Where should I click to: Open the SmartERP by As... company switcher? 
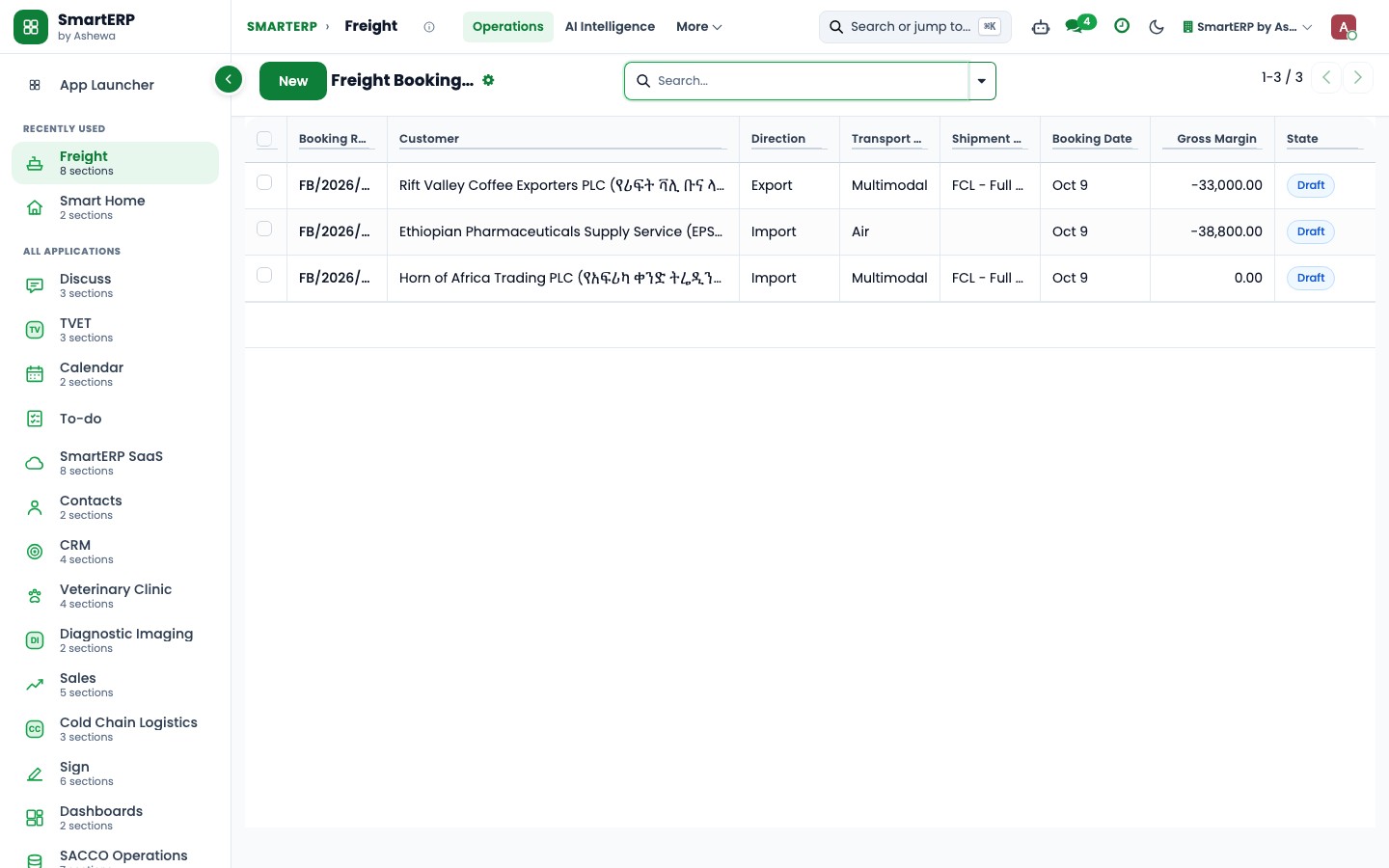1247,27
